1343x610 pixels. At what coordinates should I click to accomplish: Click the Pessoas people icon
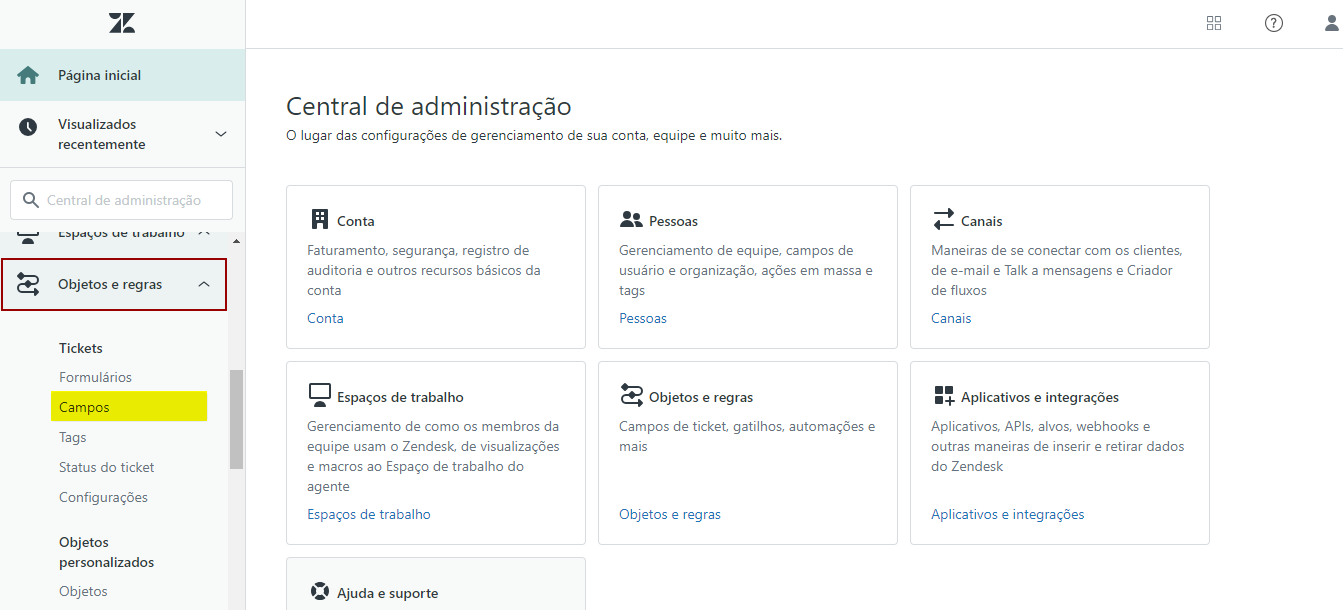(x=631, y=220)
